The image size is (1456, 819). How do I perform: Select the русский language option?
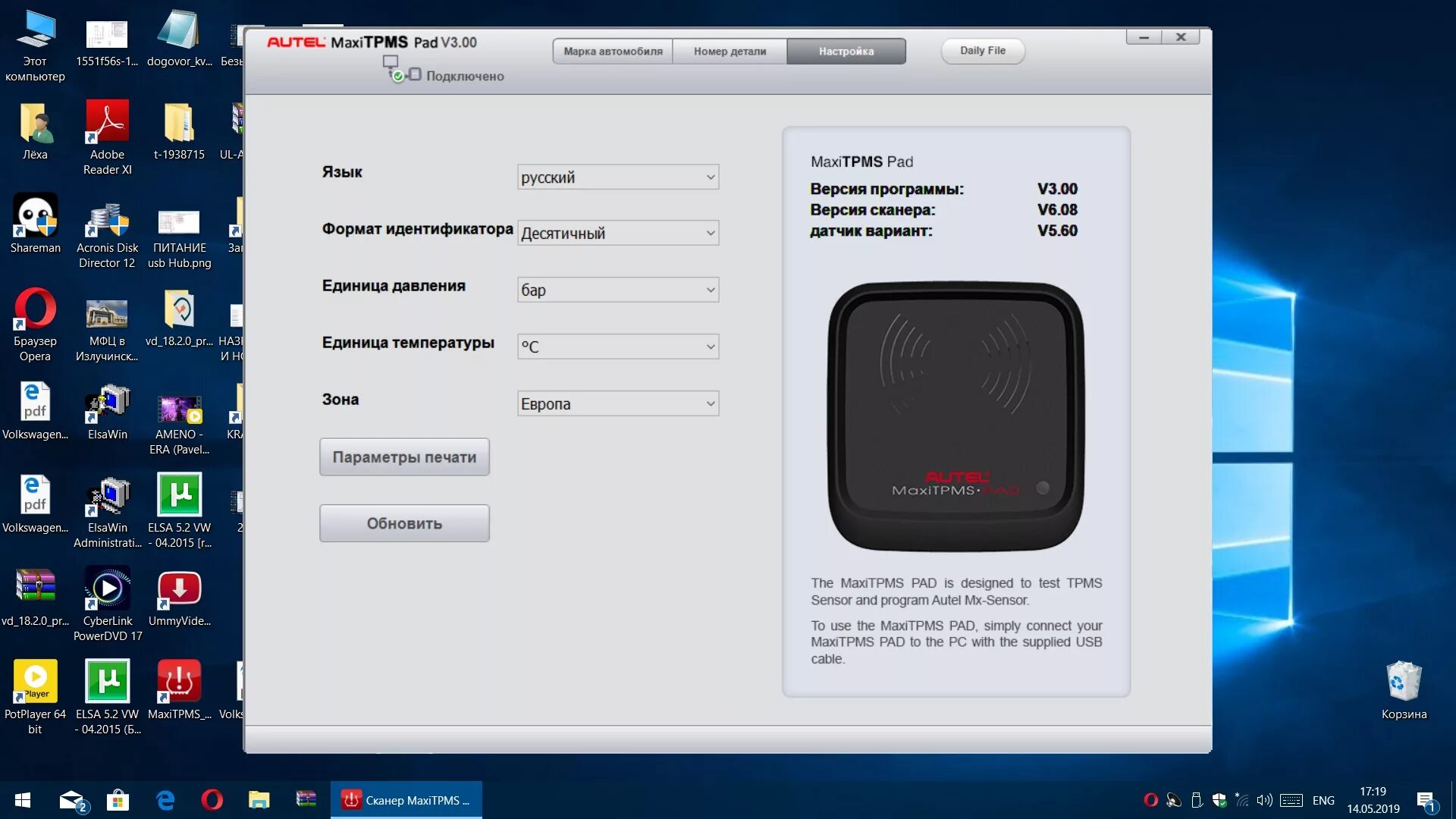617,177
